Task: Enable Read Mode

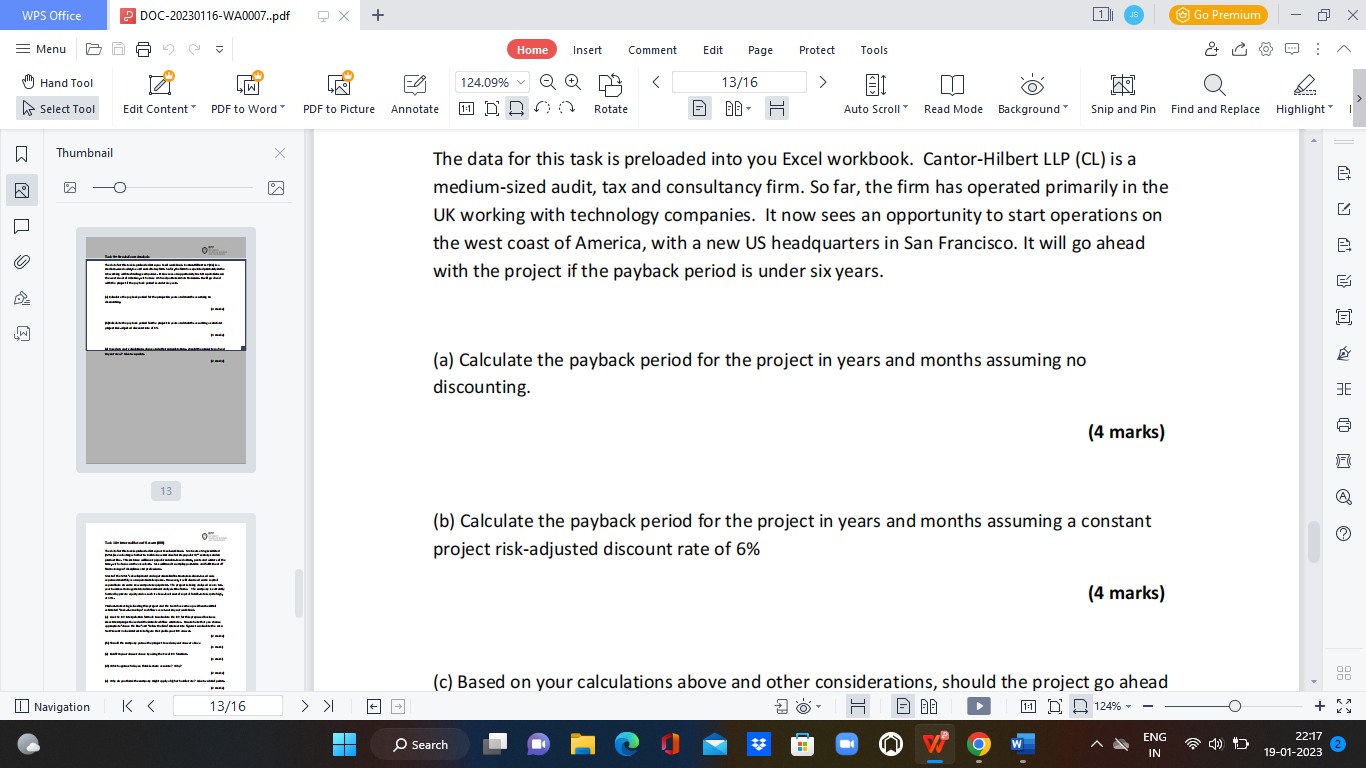Action: [952, 91]
